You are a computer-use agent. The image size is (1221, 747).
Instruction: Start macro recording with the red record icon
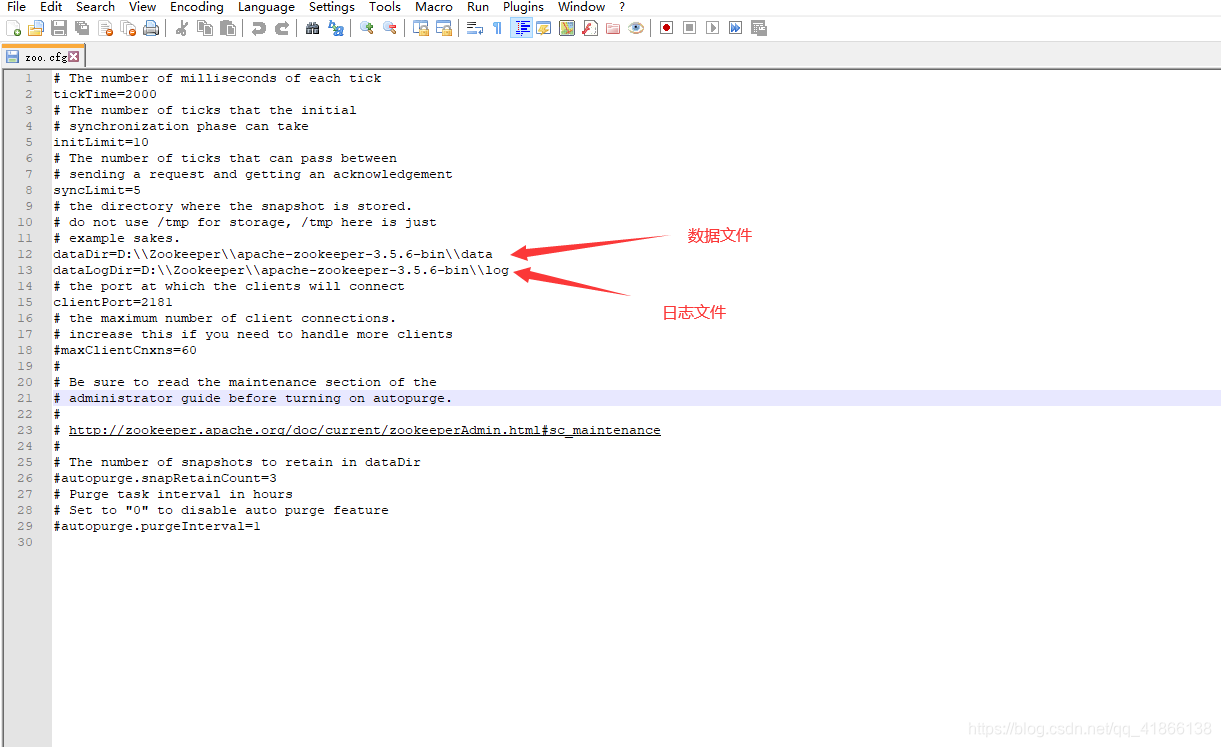point(666,28)
